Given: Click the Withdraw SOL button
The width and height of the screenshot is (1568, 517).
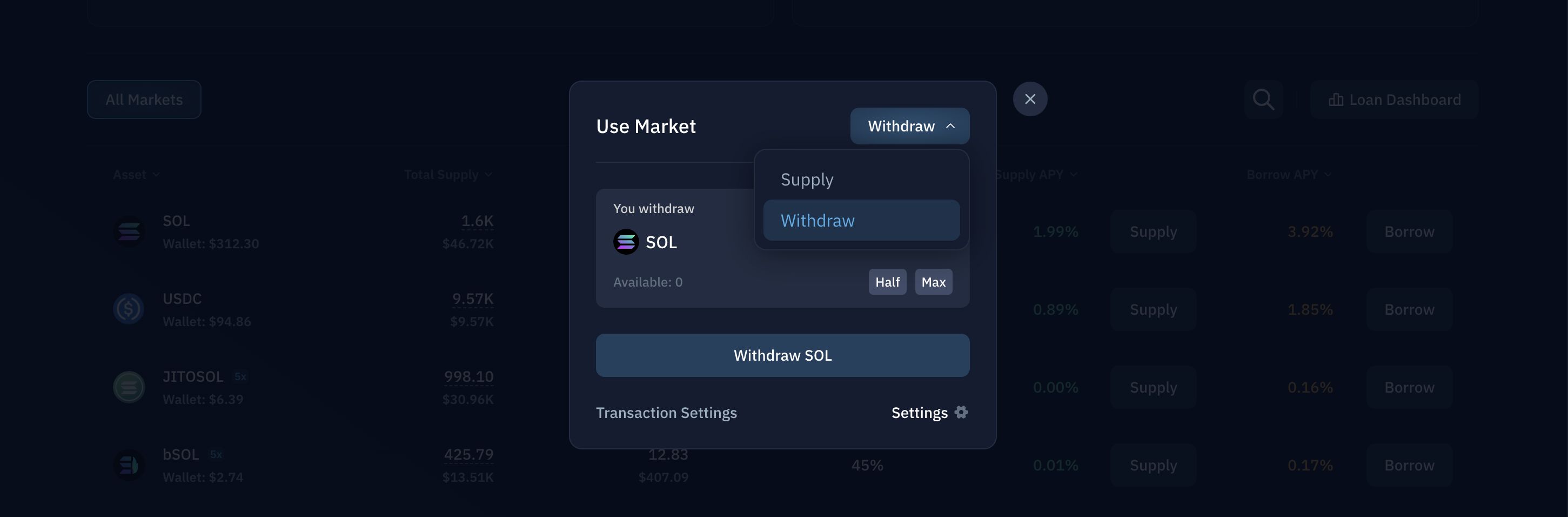Looking at the screenshot, I should pos(783,355).
